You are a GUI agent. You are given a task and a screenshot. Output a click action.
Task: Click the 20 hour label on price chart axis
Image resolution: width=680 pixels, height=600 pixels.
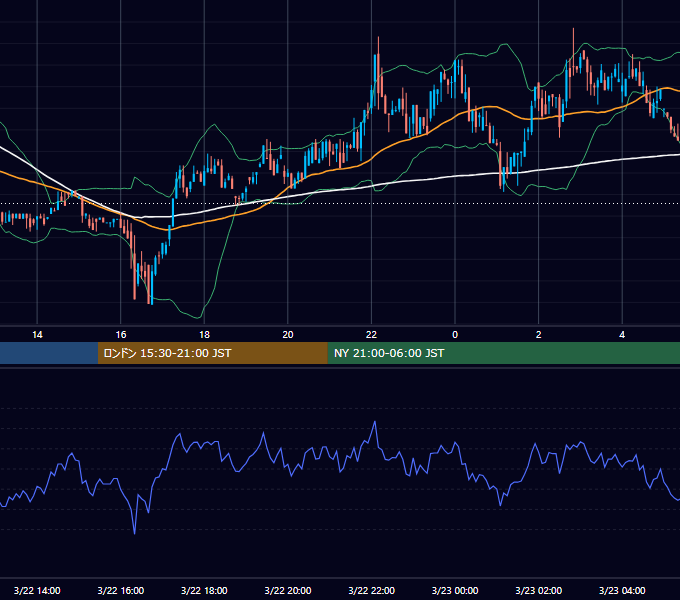(288, 335)
